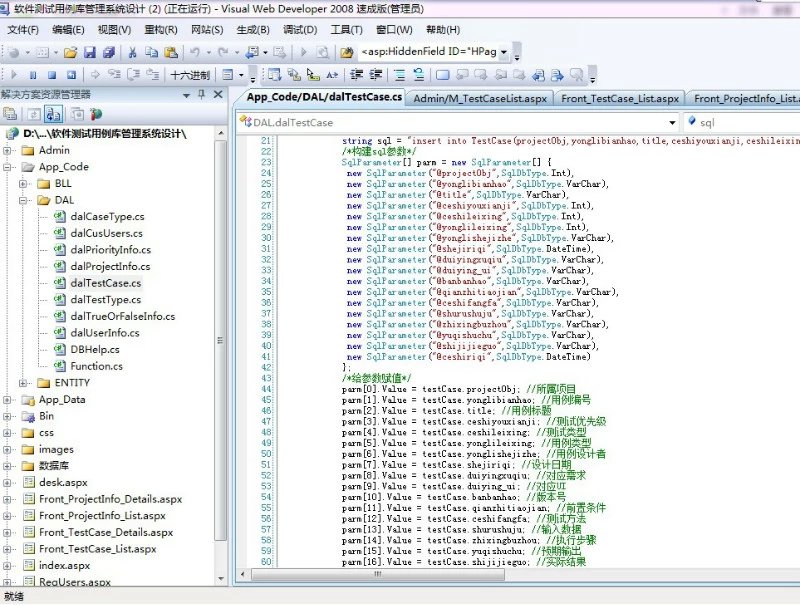This screenshot has width=800, height=605.
Task: Open the 文件(F) menu
Action: click(23, 30)
